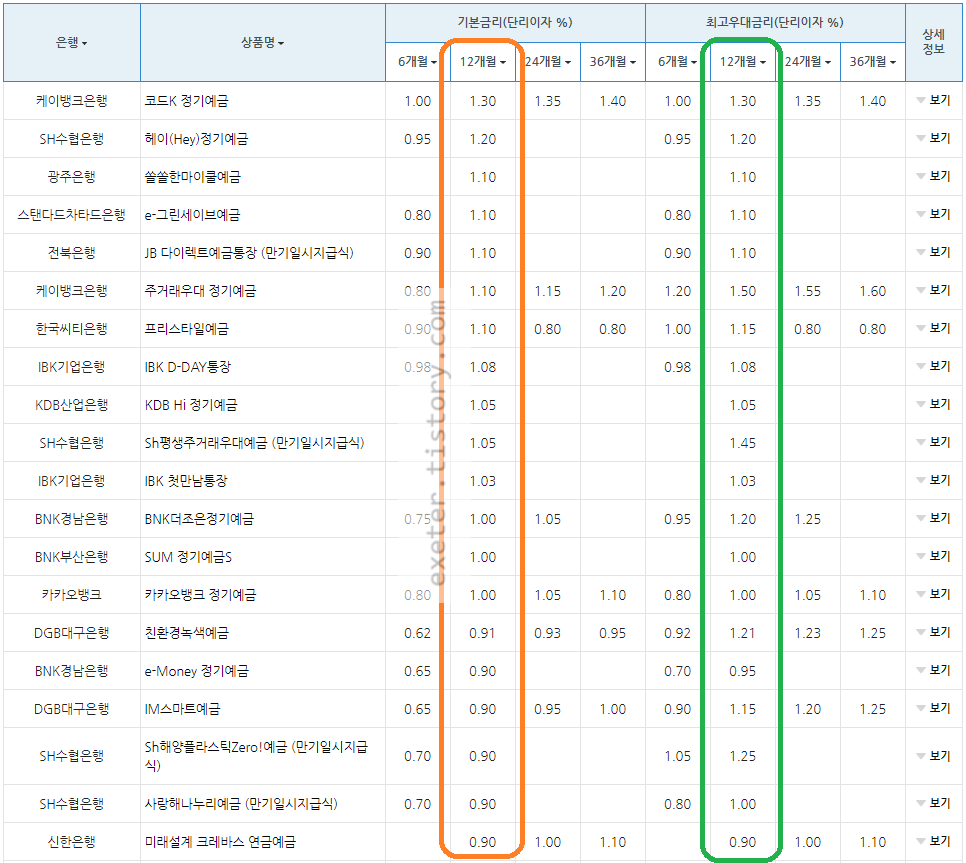Click bank name KDB산업은행

click(71, 405)
